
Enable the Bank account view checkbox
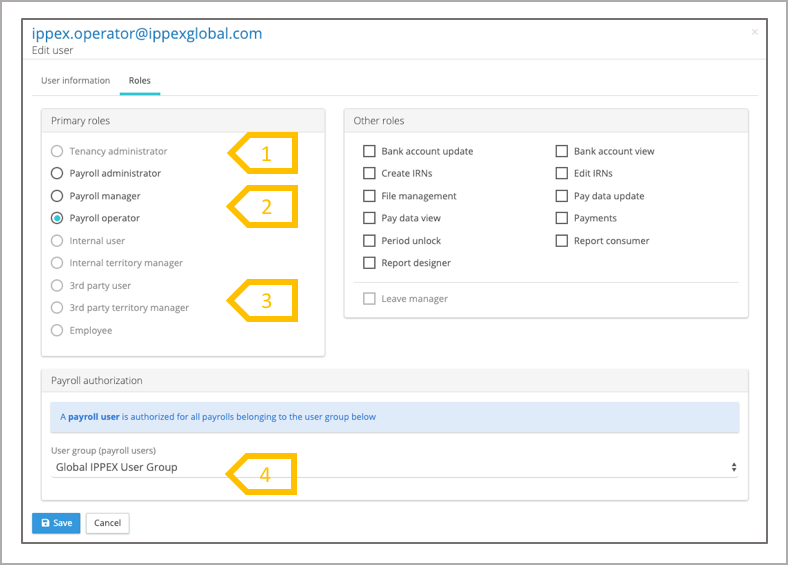pyautogui.click(x=562, y=152)
